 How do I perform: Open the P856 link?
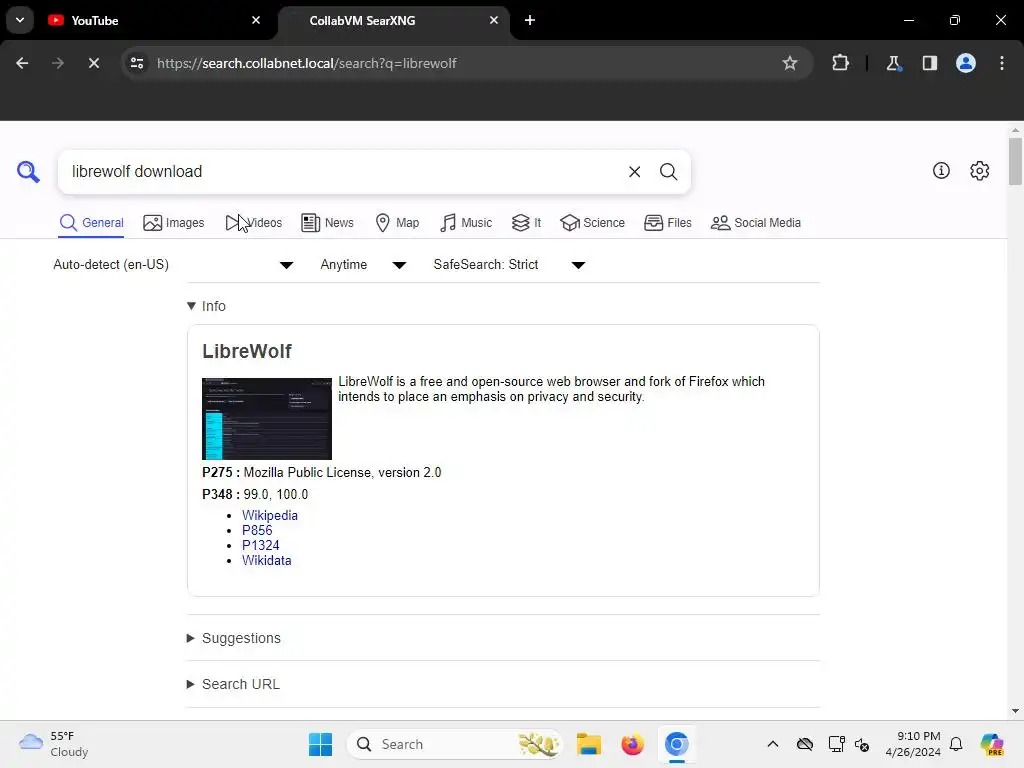point(257,530)
